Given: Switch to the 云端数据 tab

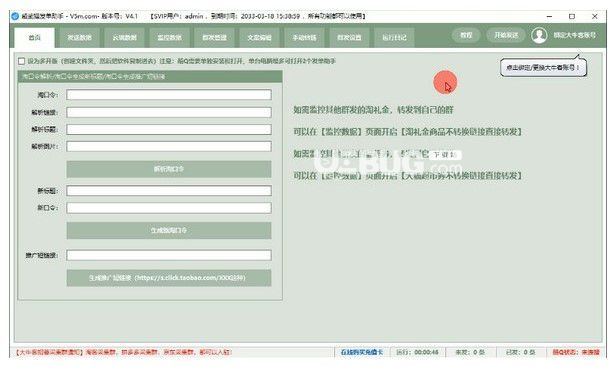Looking at the screenshot, I should pyautogui.click(x=125, y=38).
